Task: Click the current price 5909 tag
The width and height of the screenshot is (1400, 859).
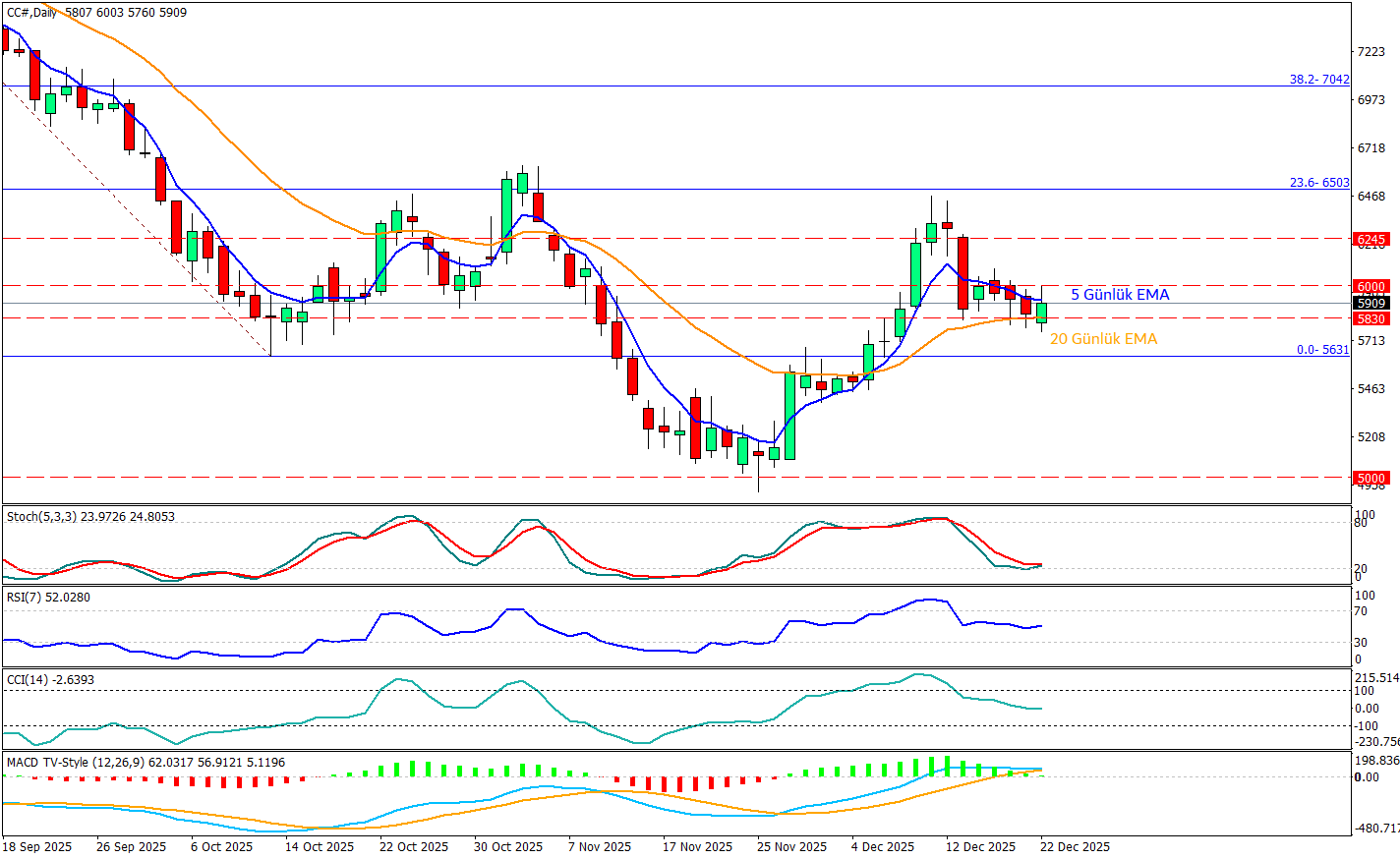Action: [1371, 304]
